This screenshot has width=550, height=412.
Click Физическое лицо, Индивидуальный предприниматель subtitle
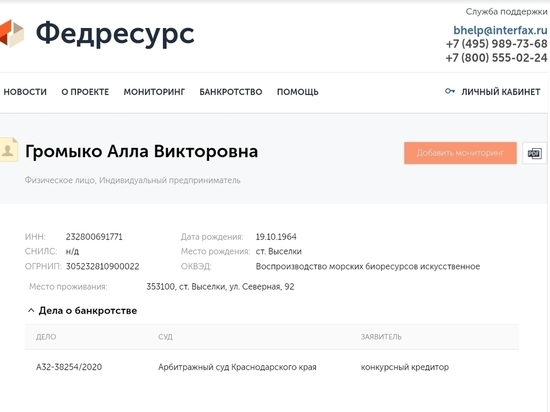(x=133, y=180)
